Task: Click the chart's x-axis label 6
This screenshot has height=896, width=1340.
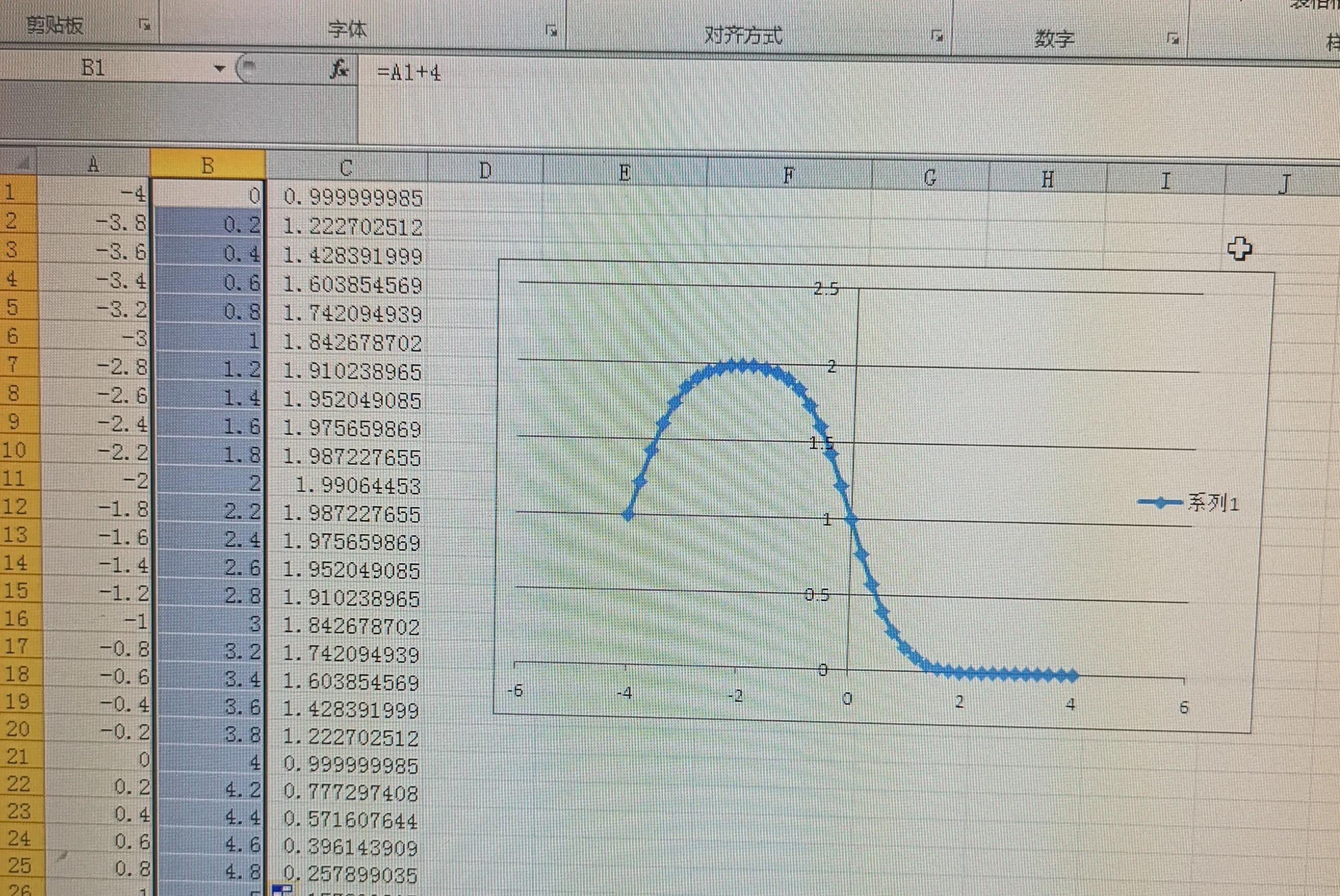Action: click(x=1184, y=707)
